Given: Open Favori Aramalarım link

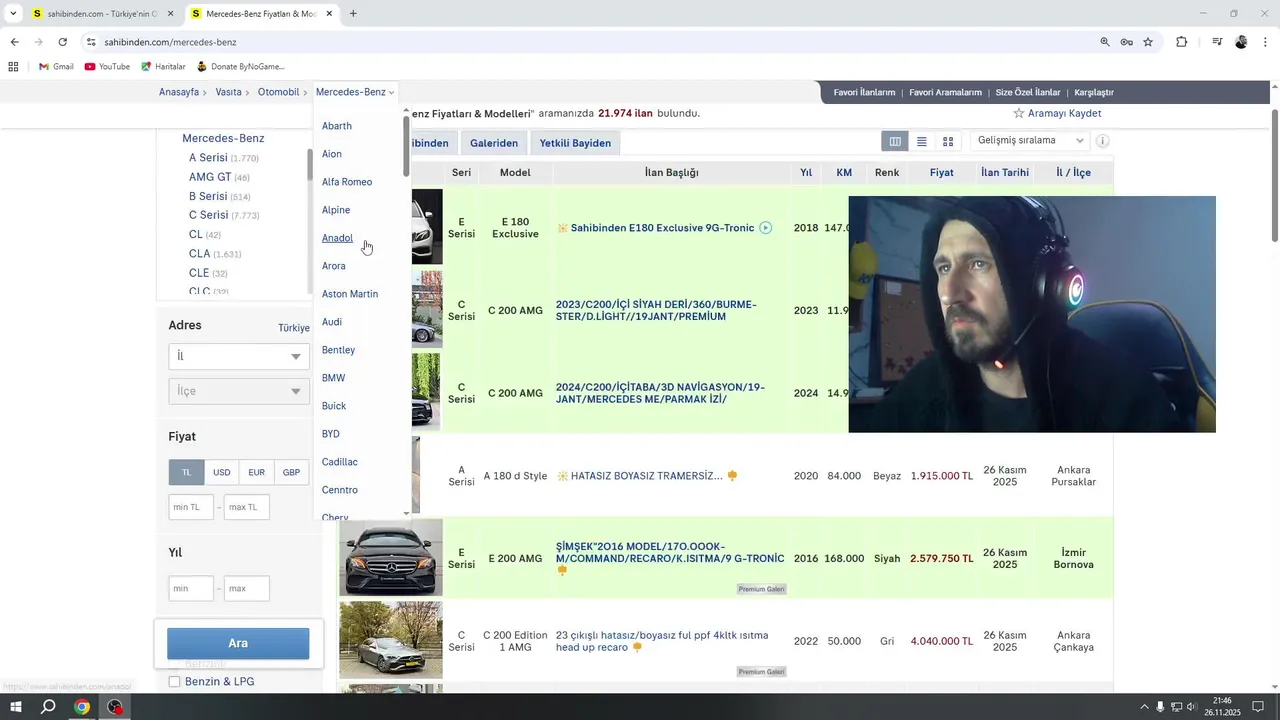Looking at the screenshot, I should pos(945,92).
